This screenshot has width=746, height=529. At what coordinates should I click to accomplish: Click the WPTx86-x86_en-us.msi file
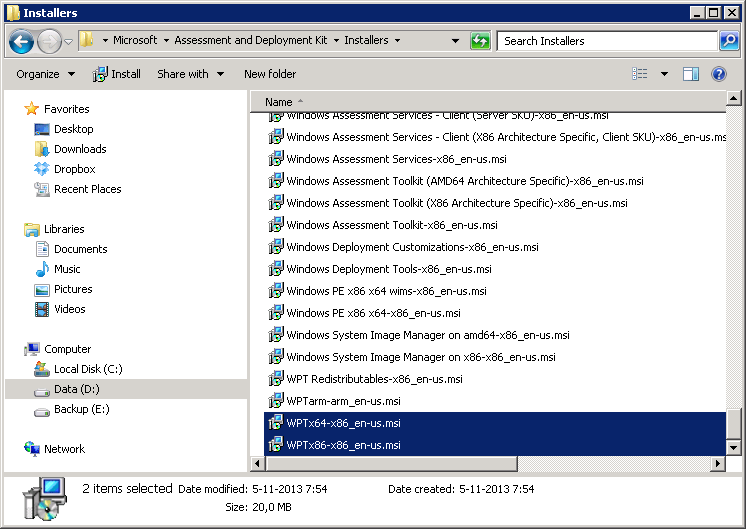pos(495,445)
